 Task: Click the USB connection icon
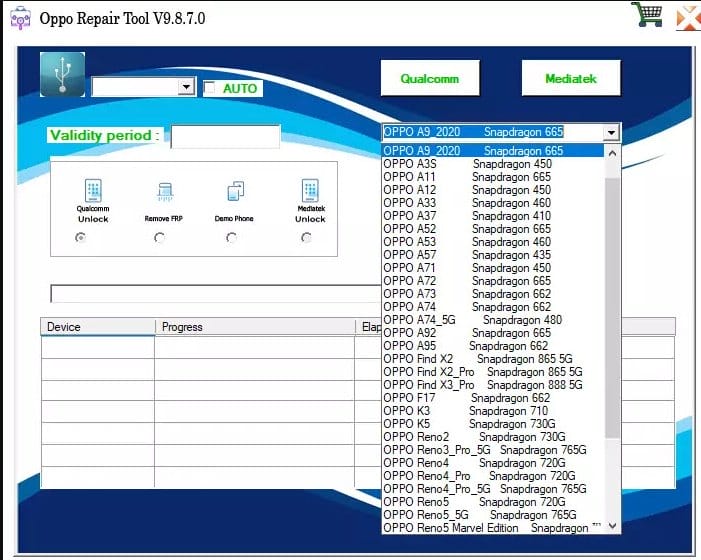[x=63, y=75]
